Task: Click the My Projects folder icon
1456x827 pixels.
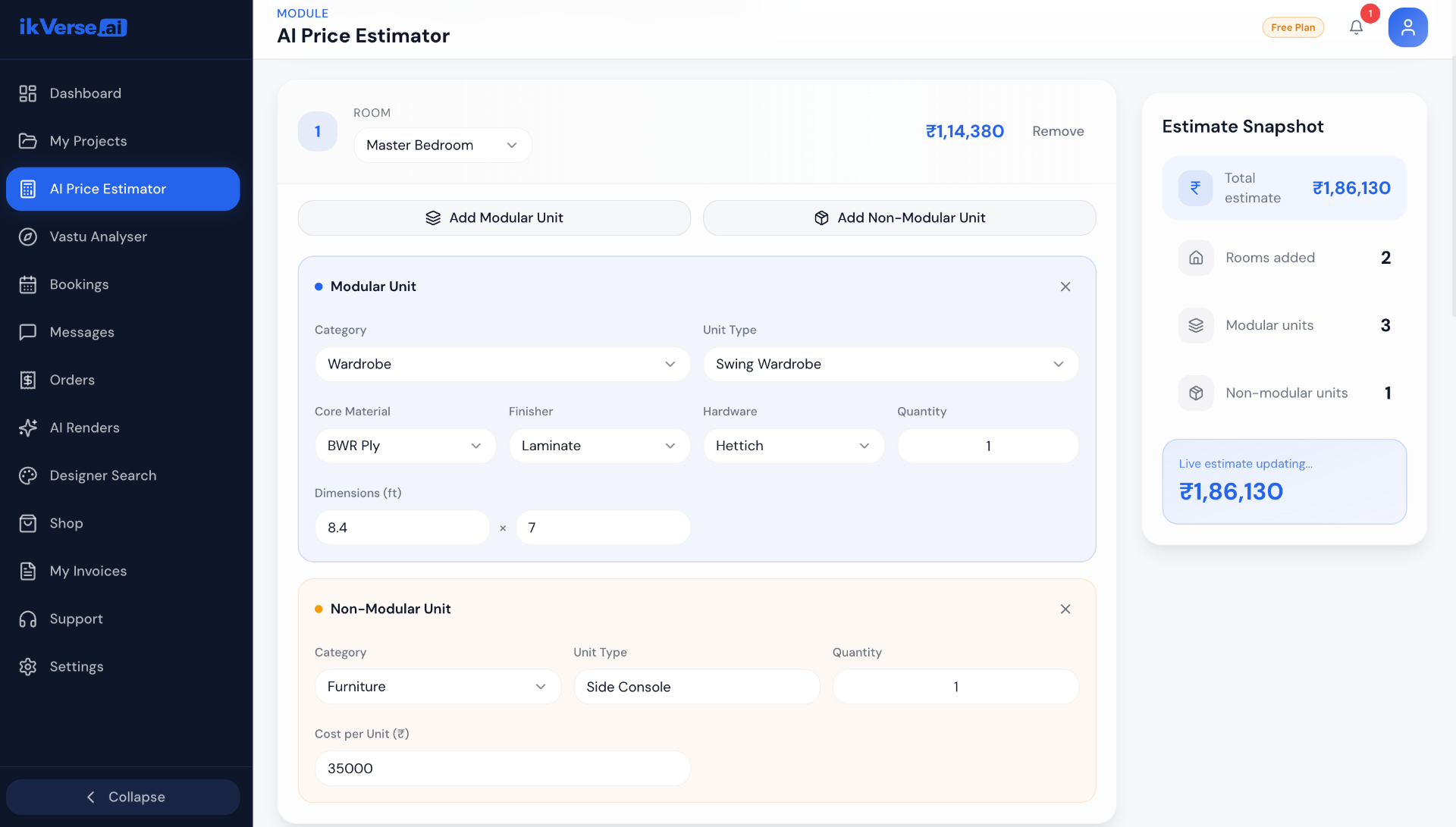Action: (x=28, y=141)
